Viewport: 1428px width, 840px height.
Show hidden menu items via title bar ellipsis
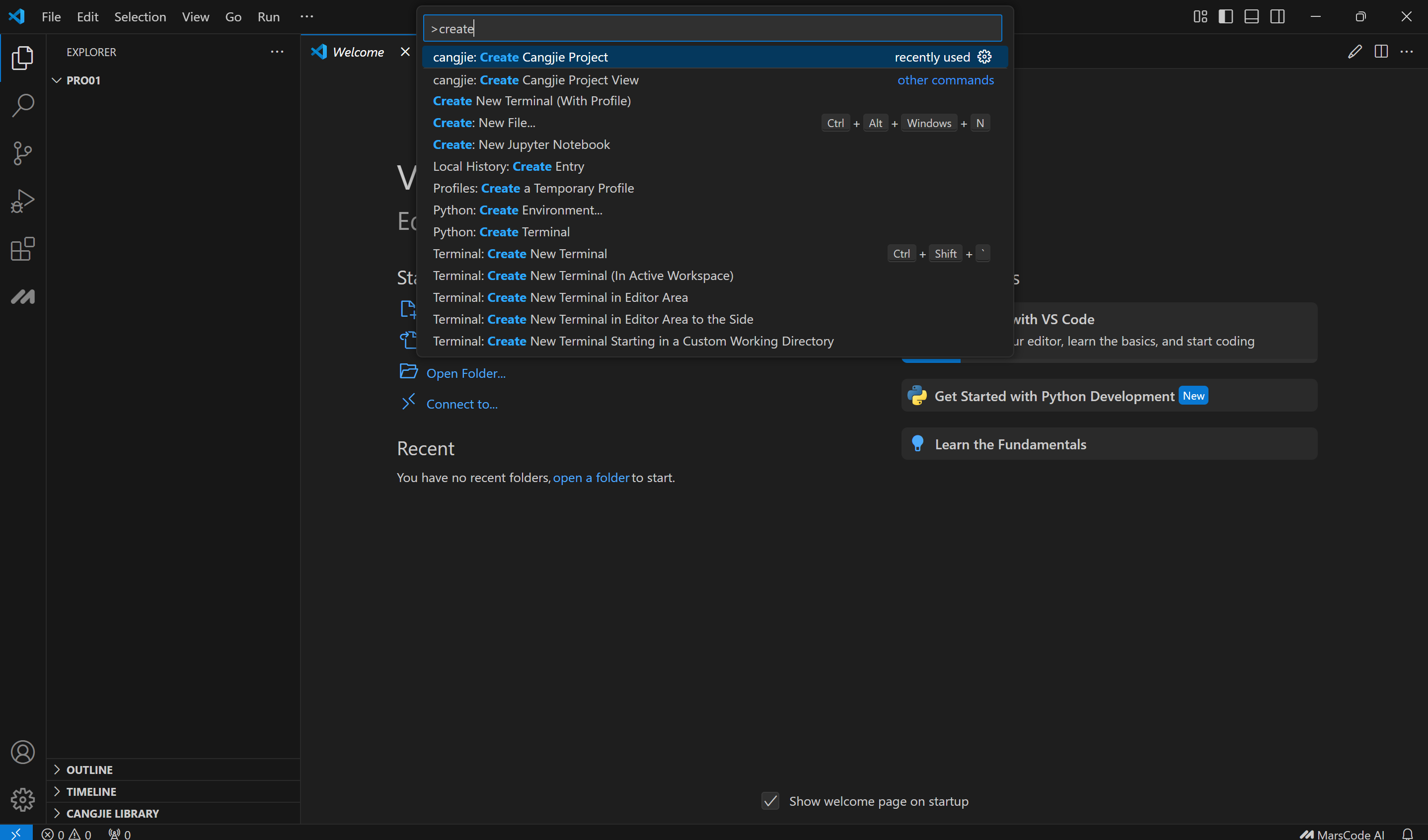pos(306,16)
